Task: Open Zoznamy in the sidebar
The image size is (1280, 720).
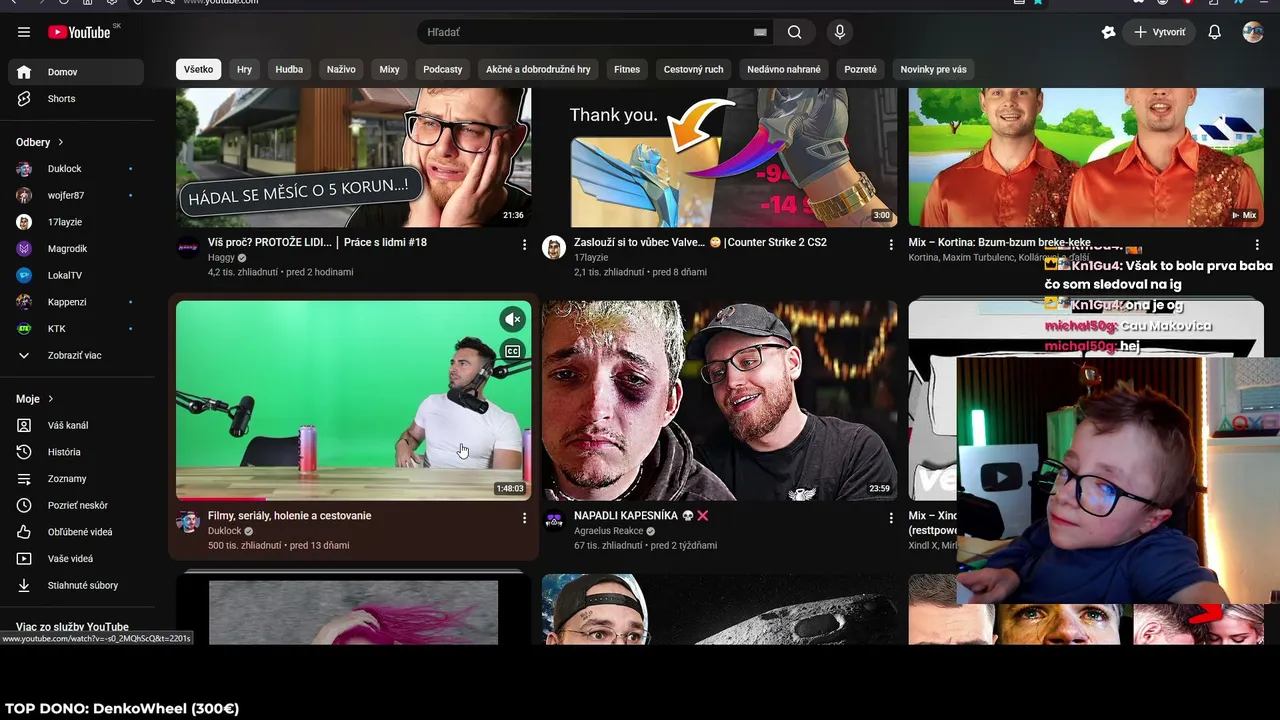Action: (x=76, y=479)
